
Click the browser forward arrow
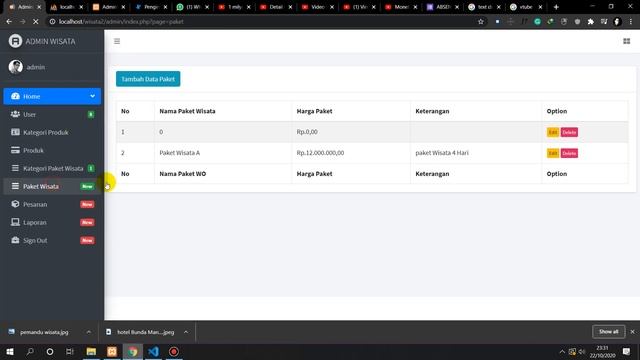pos(22,22)
